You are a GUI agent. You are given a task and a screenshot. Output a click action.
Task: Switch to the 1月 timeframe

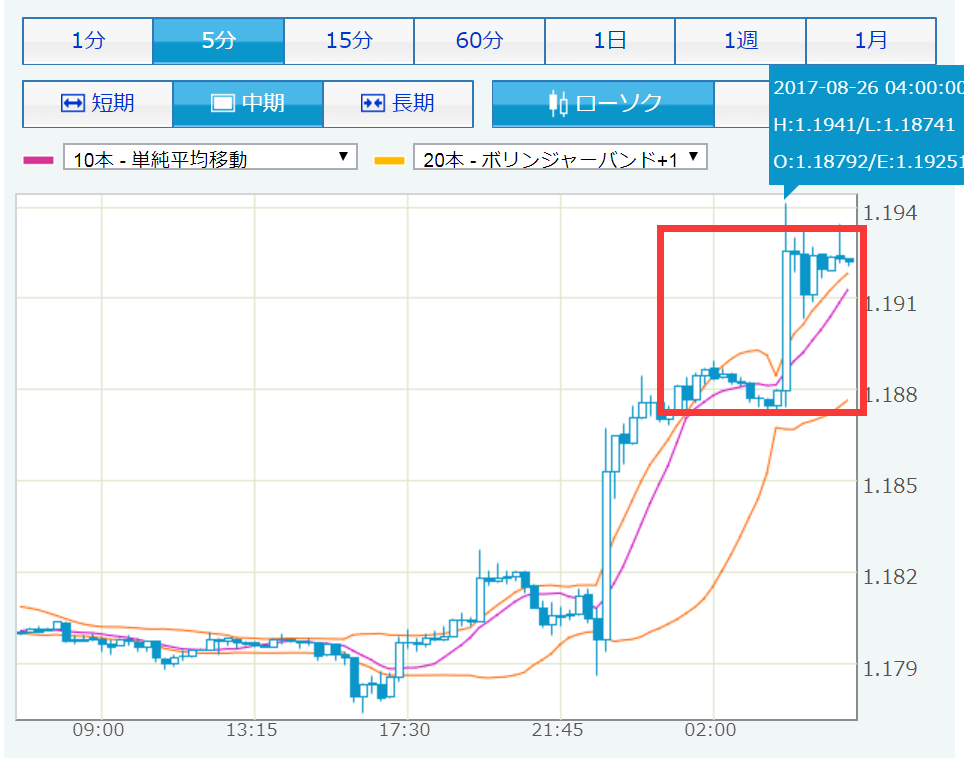point(871,41)
